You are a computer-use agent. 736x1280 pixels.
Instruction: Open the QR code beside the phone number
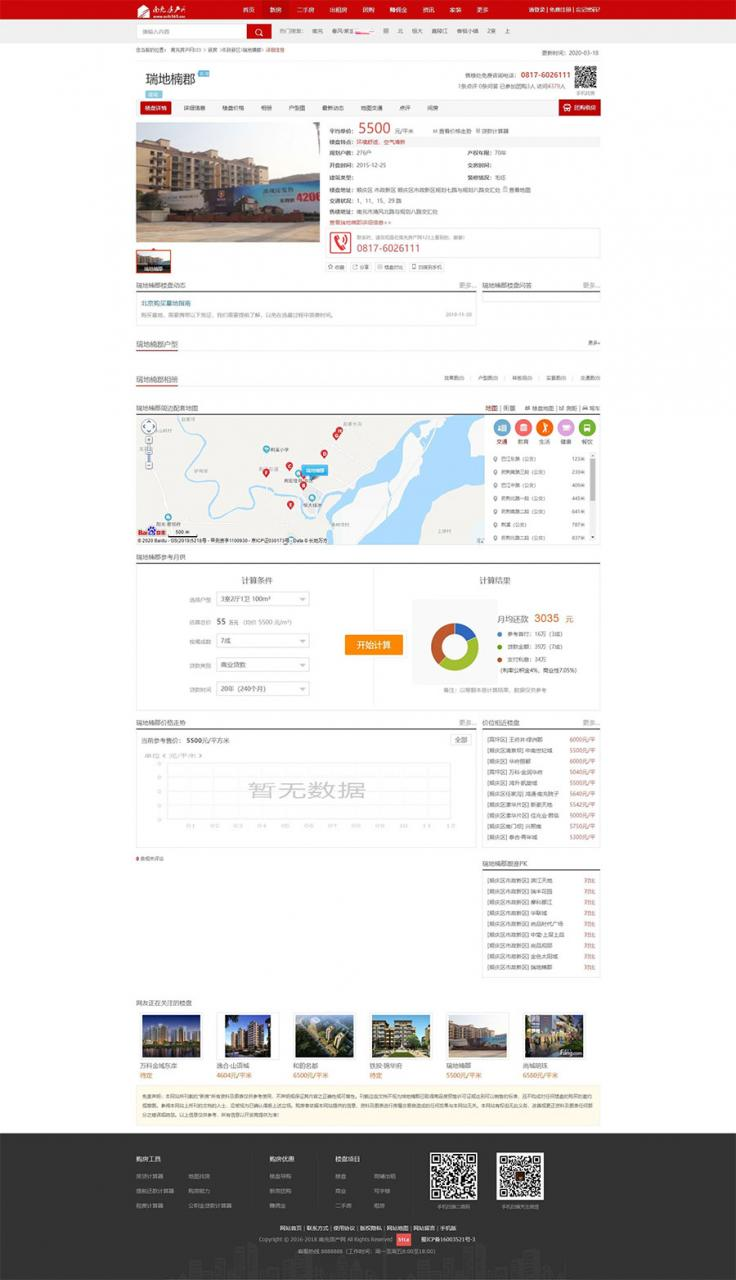(x=586, y=77)
